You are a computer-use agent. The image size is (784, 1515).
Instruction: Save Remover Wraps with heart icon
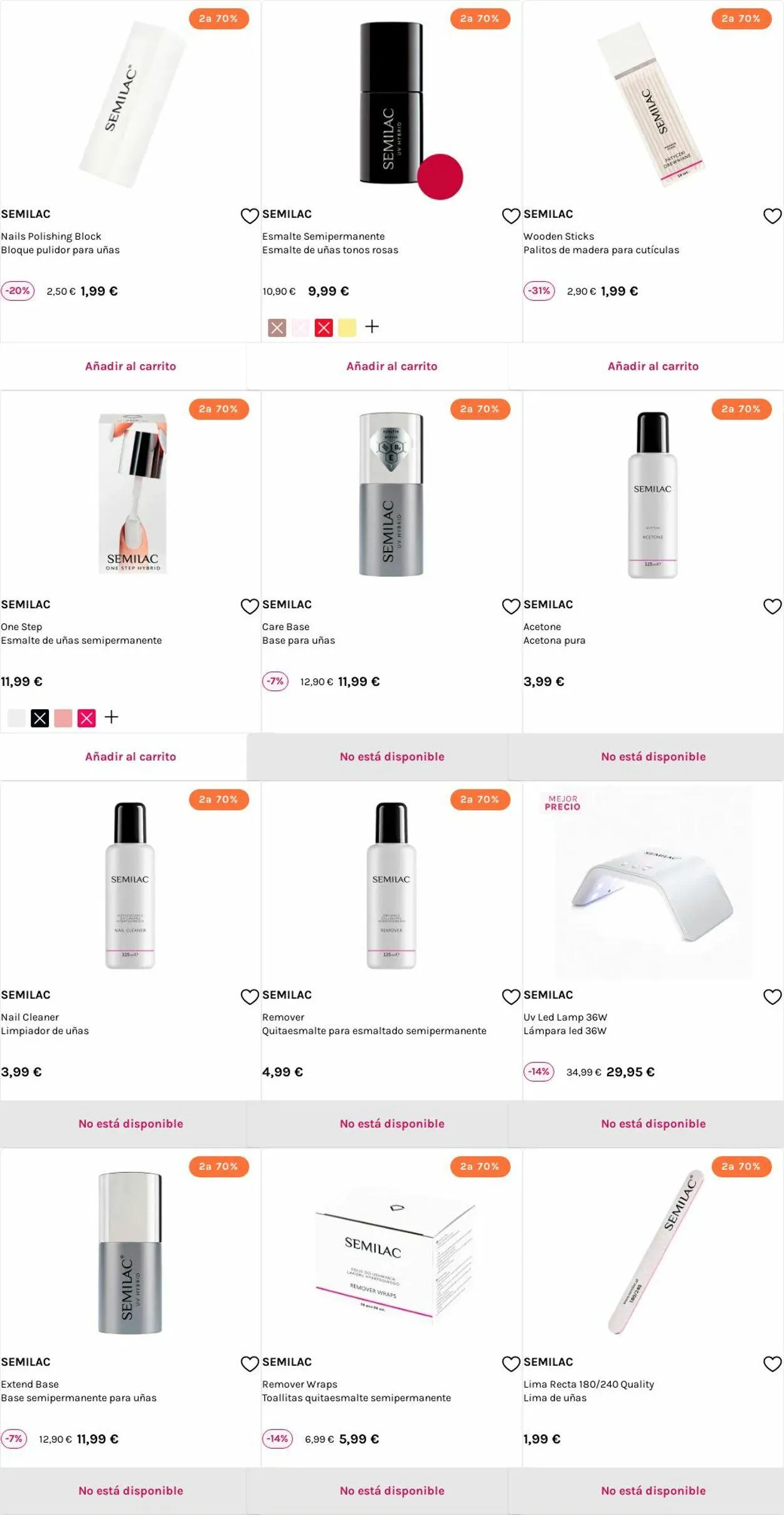(511, 1364)
